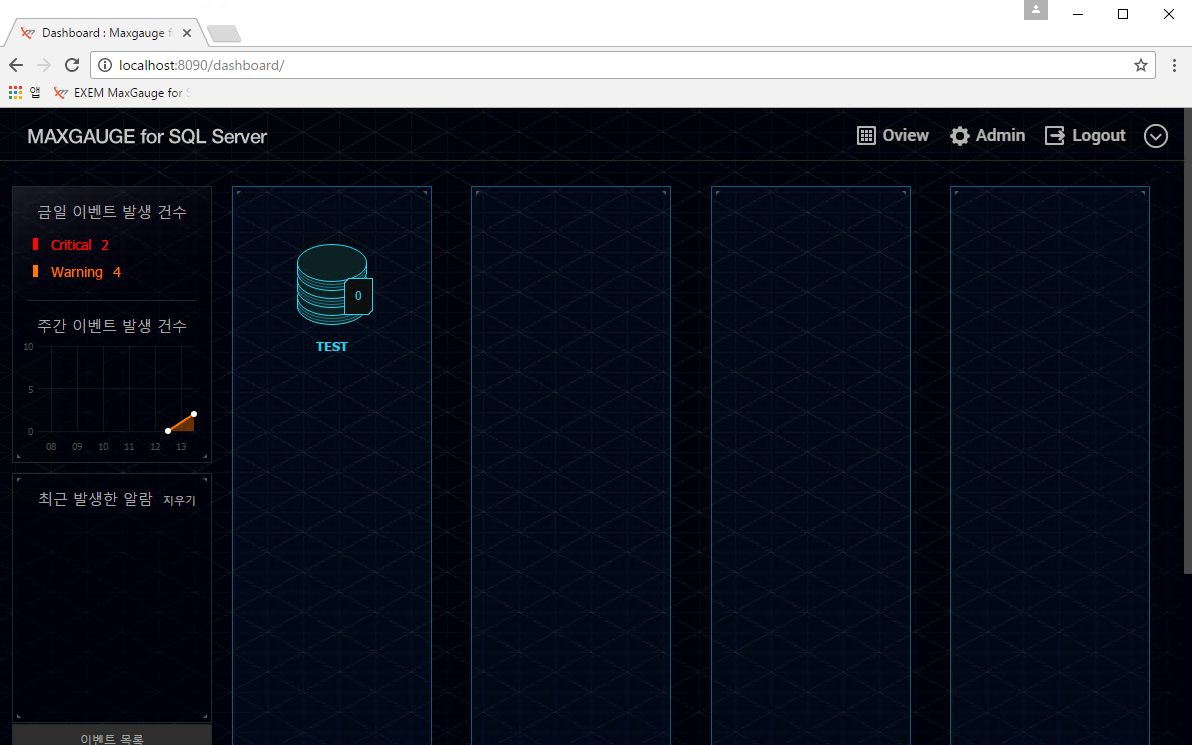This screenshot has height=745, width=1192.
Task: Click the Oview label in header
Action: click(905, 135)
